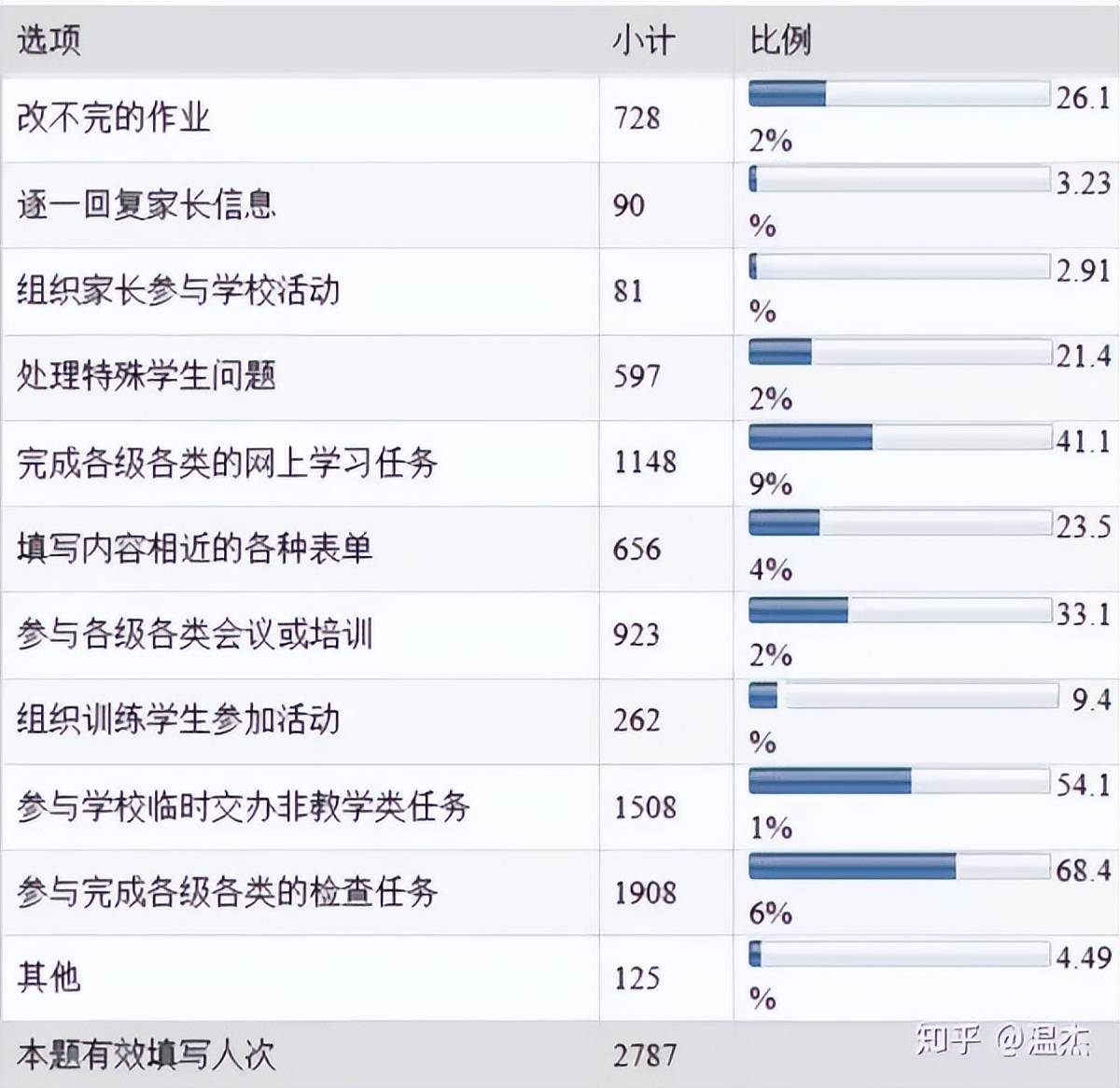Click the 小计 column header
Screen dimensions: 1120x1088
(643, 40)
